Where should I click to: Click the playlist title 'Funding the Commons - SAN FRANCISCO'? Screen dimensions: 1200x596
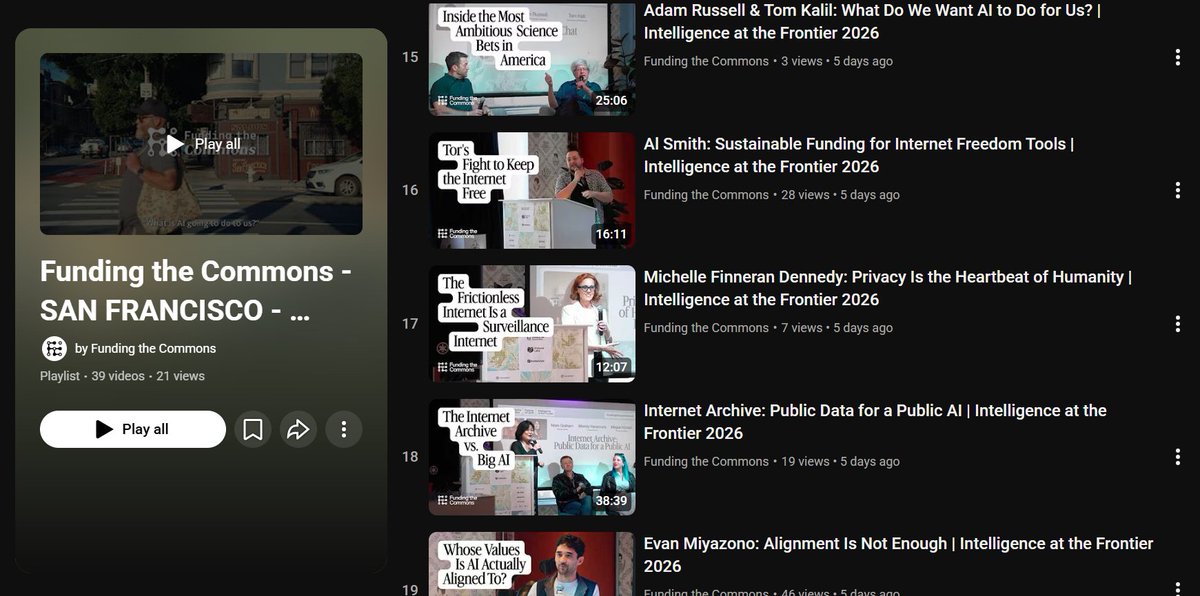[x=195, y=290]
